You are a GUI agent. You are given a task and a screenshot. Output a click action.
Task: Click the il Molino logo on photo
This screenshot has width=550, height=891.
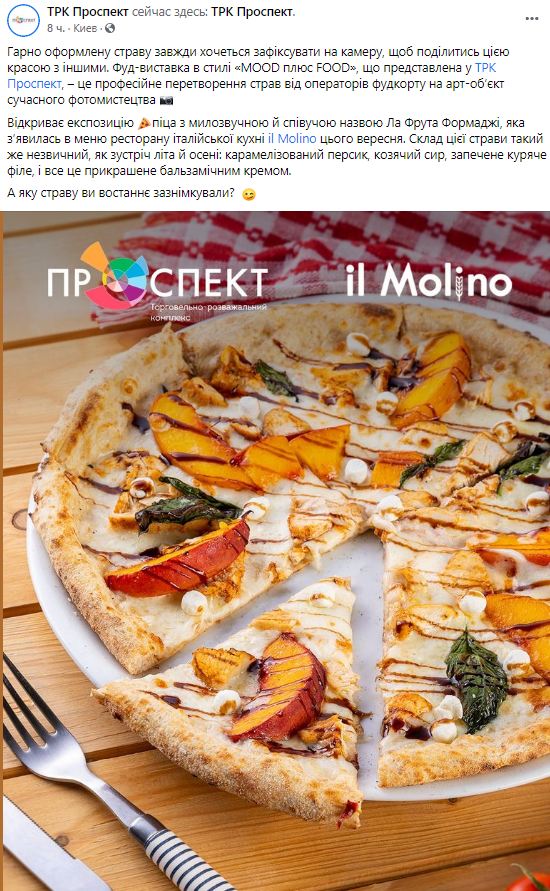tap(429, 281)
